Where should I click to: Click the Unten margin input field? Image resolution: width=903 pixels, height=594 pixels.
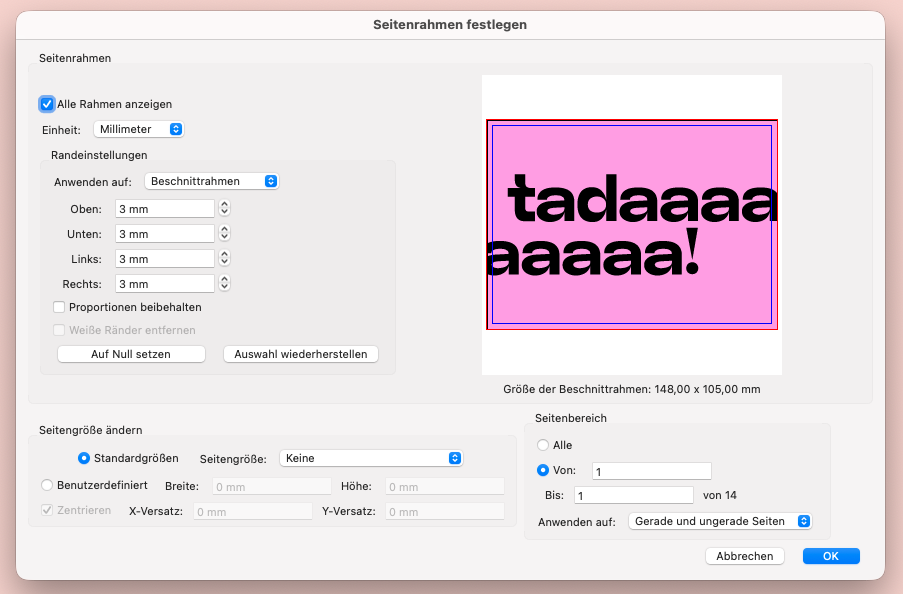[x=165, y=234]
